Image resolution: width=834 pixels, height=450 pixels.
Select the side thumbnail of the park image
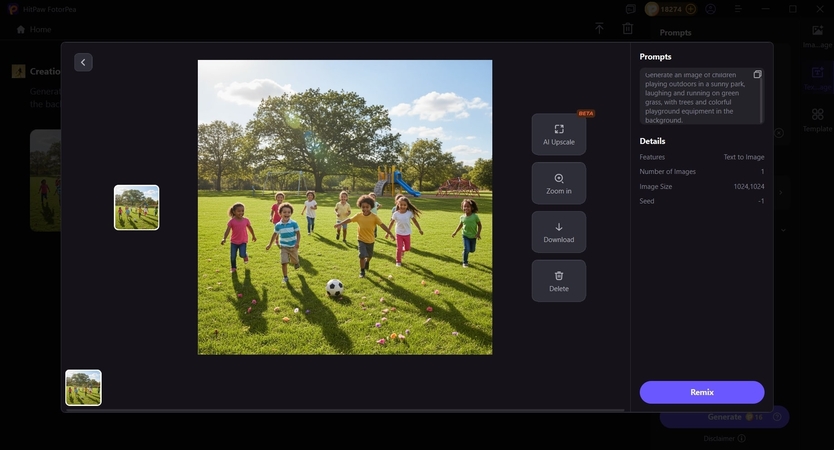137,207
